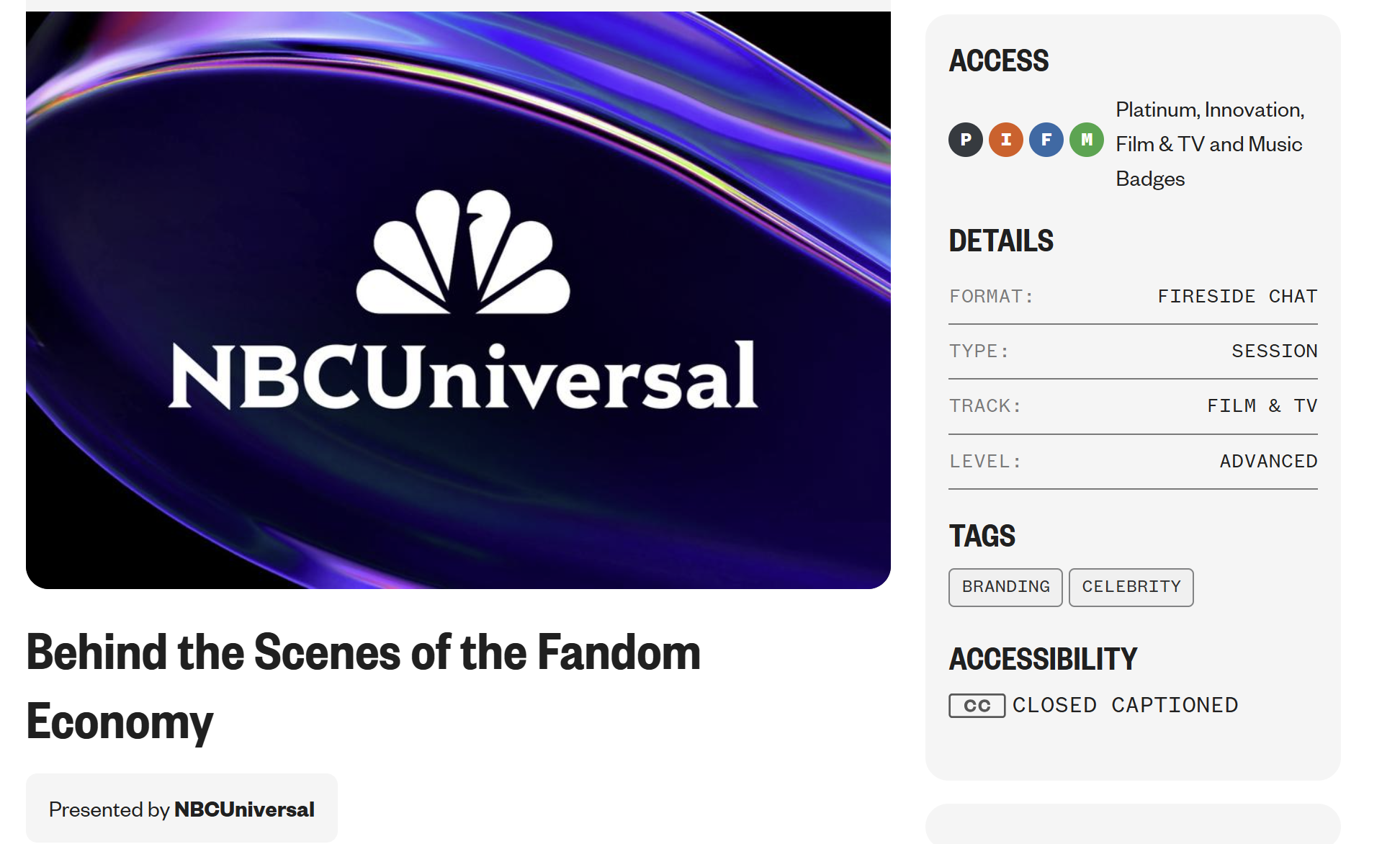Click the green Music badge icon
This screenshot has width=1400, height=844.
[x=1087, y=140]
